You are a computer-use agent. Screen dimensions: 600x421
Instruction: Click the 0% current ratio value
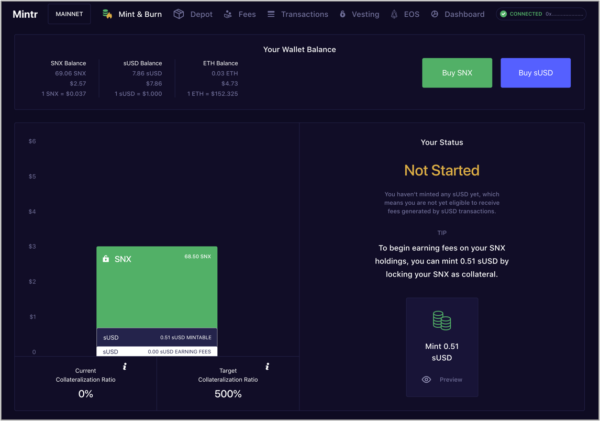pyautogui.click(x=85, y=393)
